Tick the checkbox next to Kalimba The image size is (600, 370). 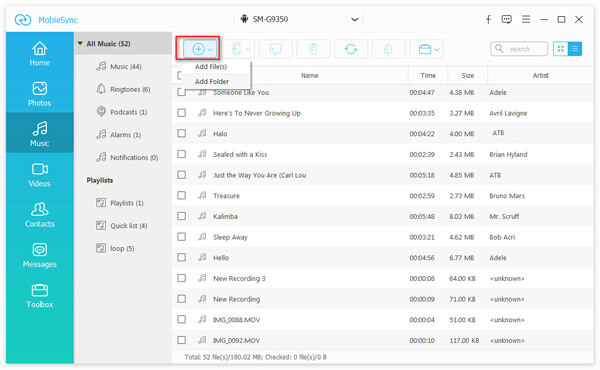(x=181, y=216)
